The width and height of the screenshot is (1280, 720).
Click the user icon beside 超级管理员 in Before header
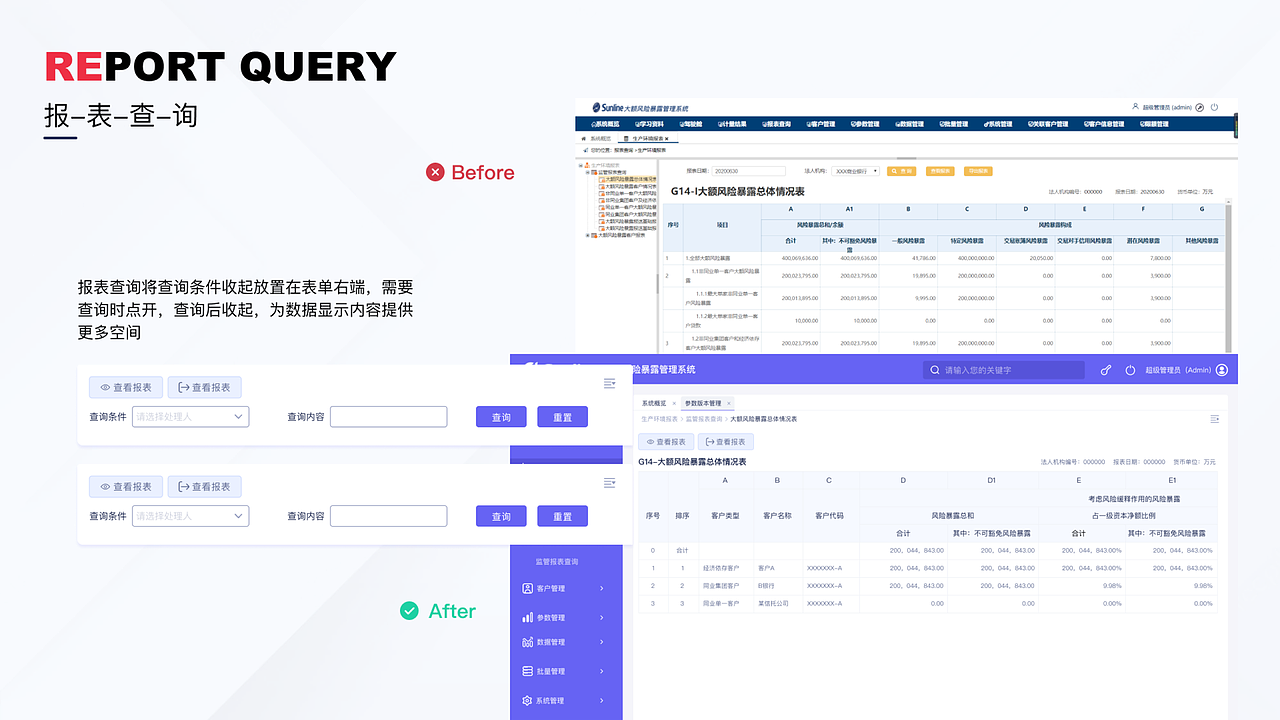pos(1136,106)
